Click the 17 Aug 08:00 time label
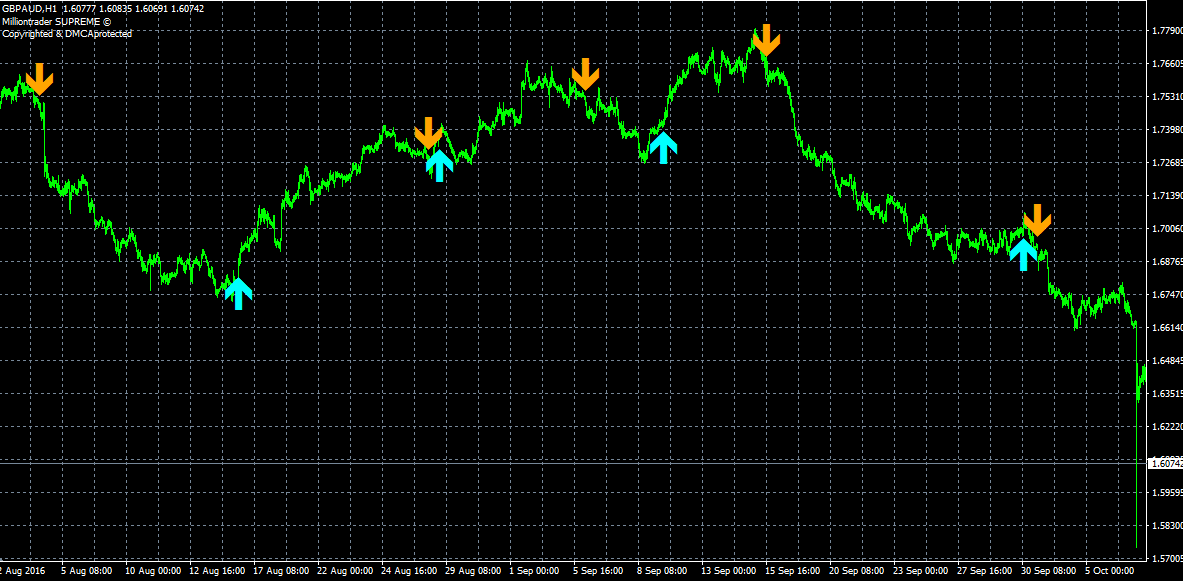This screenshot has height=581, width=1183. coord(280,571)
